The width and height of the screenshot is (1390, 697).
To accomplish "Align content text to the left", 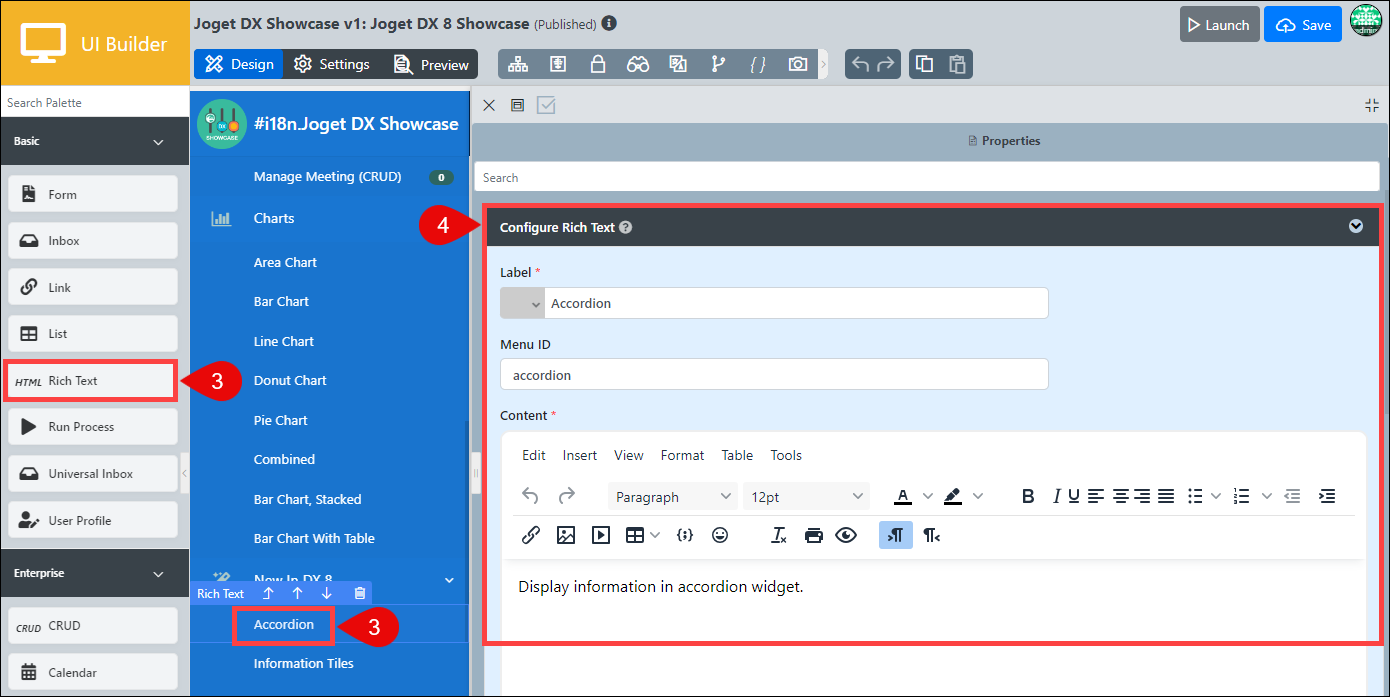I will pos(1097,496).
